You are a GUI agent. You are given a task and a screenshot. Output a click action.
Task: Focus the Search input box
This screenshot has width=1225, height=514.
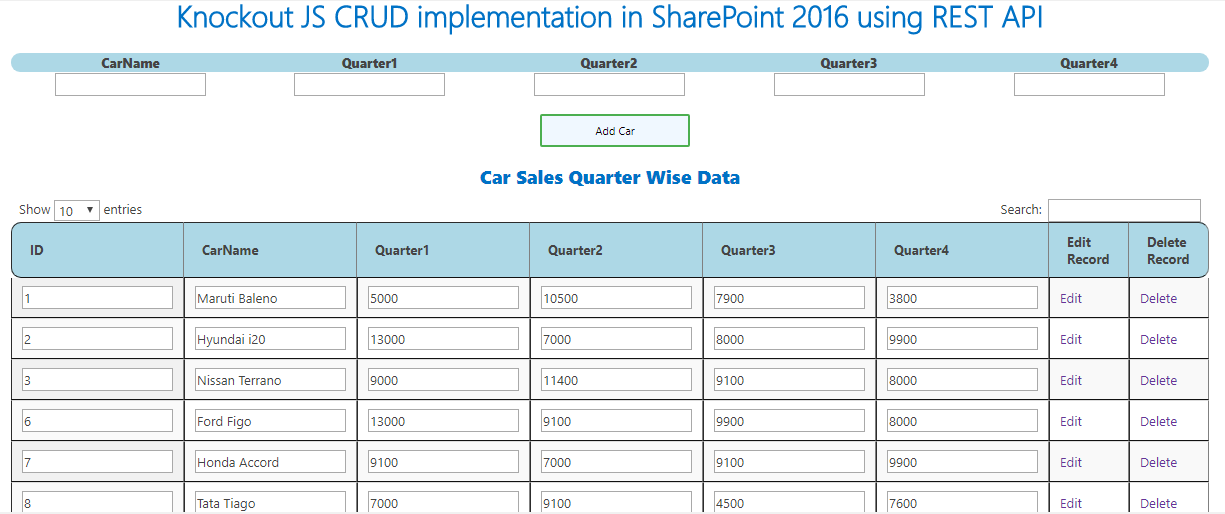click(x=1124, y=210)
